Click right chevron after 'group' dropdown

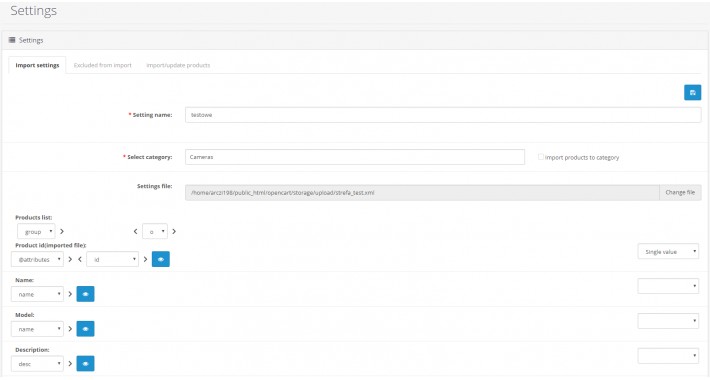pos(62,231)
